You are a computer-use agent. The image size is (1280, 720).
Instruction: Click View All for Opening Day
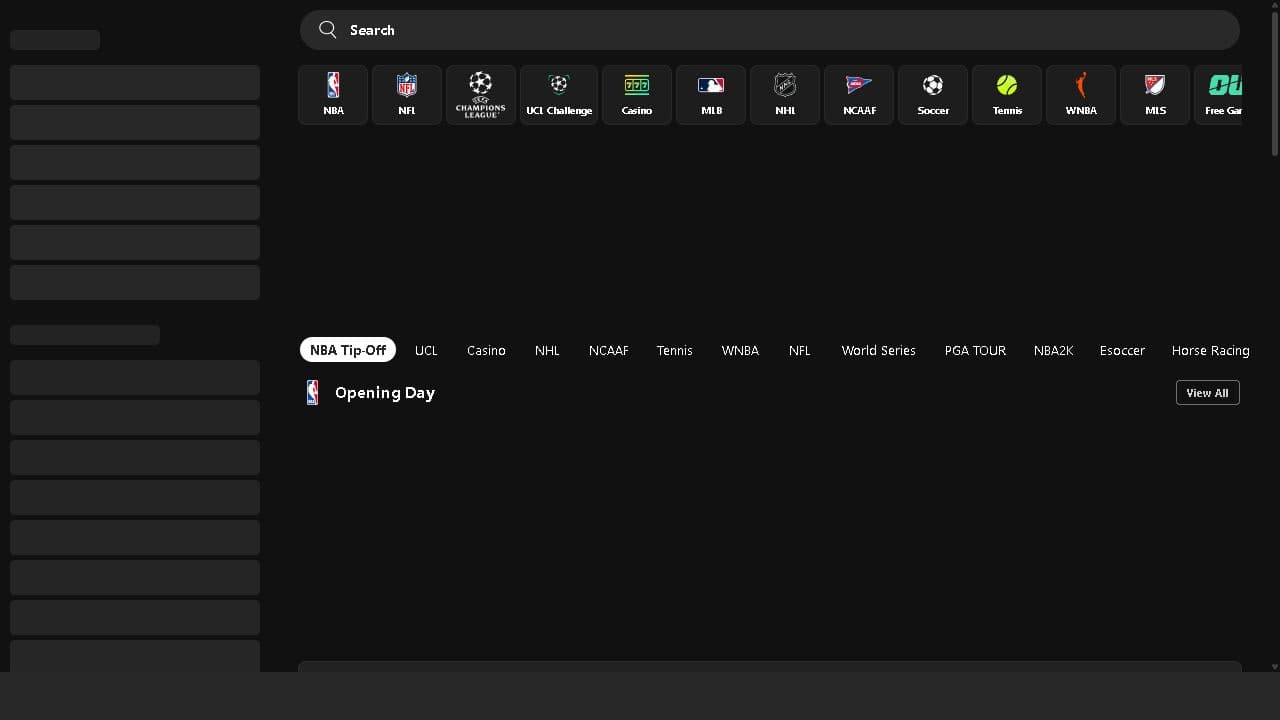pyautogui.click(x=1208, y=393)
